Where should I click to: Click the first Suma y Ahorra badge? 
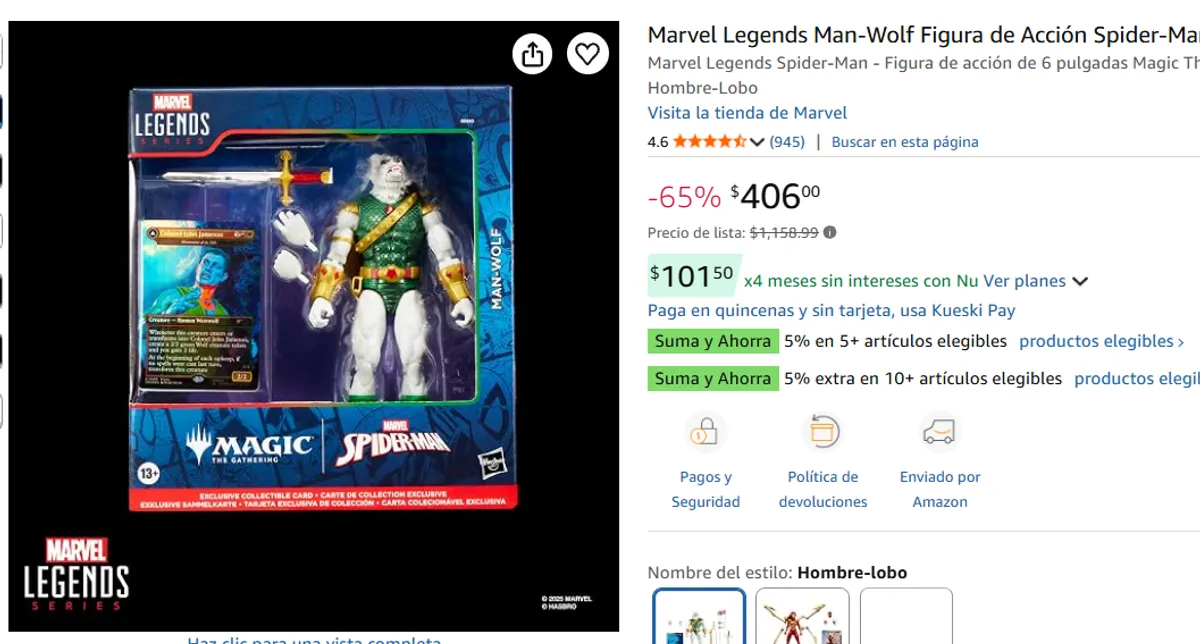[x=713, y=341]
